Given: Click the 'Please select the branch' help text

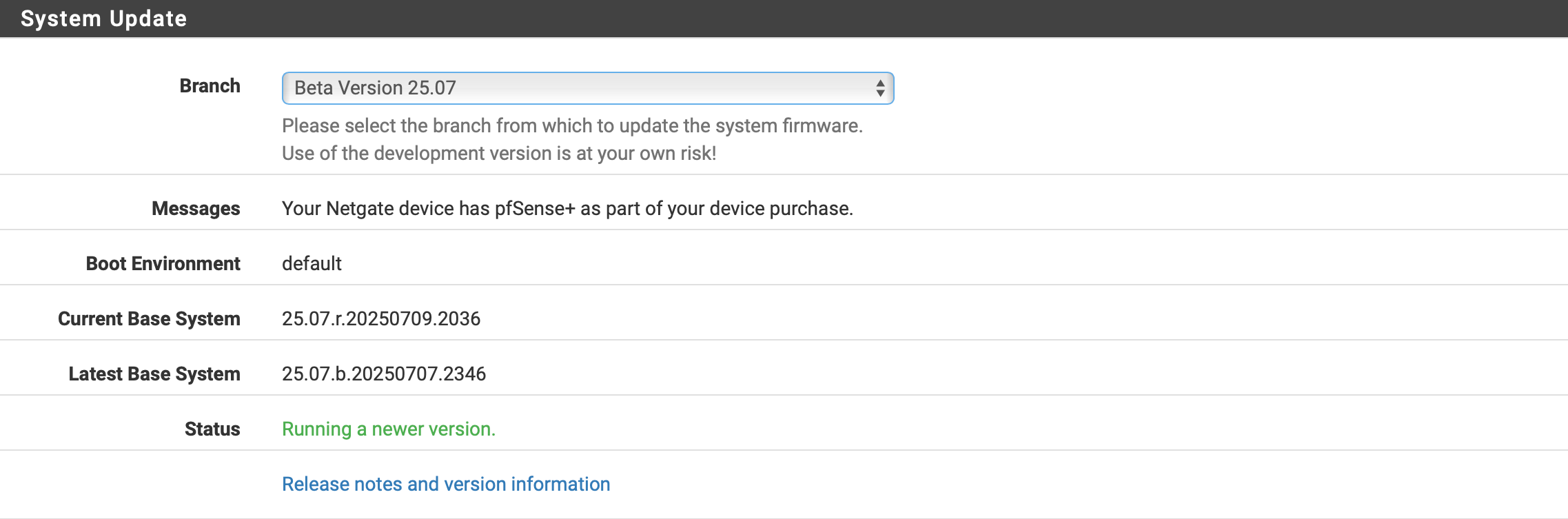Looking at the screenshot, I should click(x=572, y=126).
